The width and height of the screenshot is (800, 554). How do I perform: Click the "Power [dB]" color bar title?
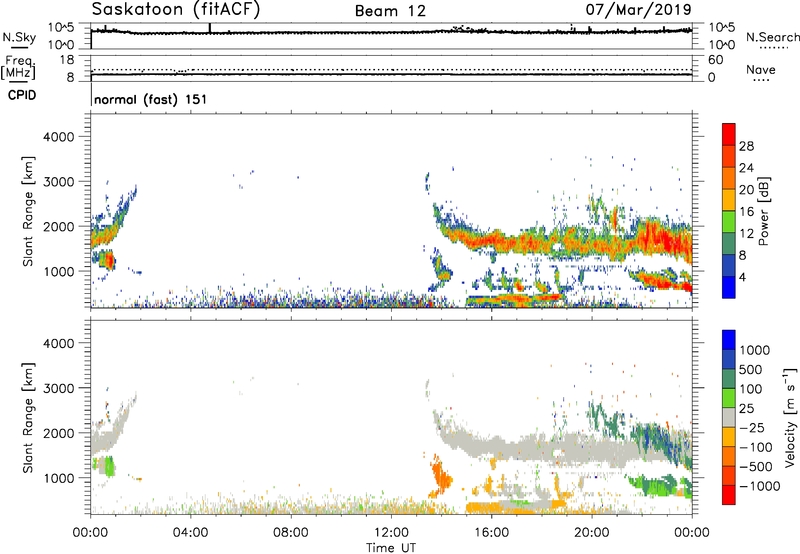click(764, 211)
